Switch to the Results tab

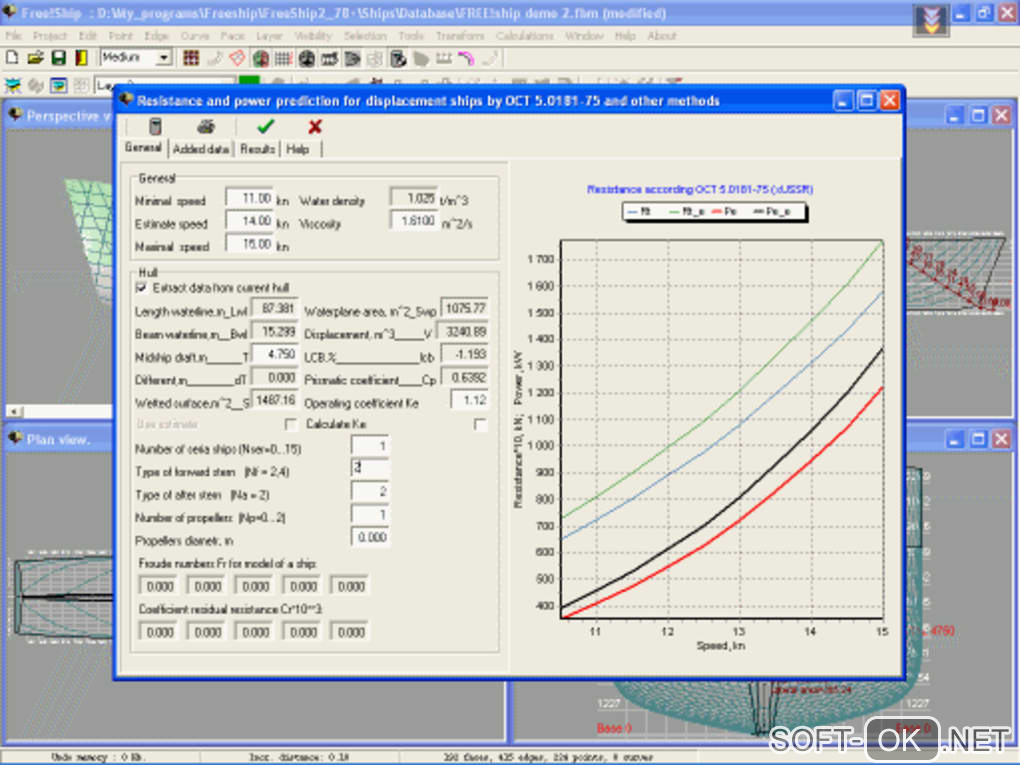(x=257, y=149)
